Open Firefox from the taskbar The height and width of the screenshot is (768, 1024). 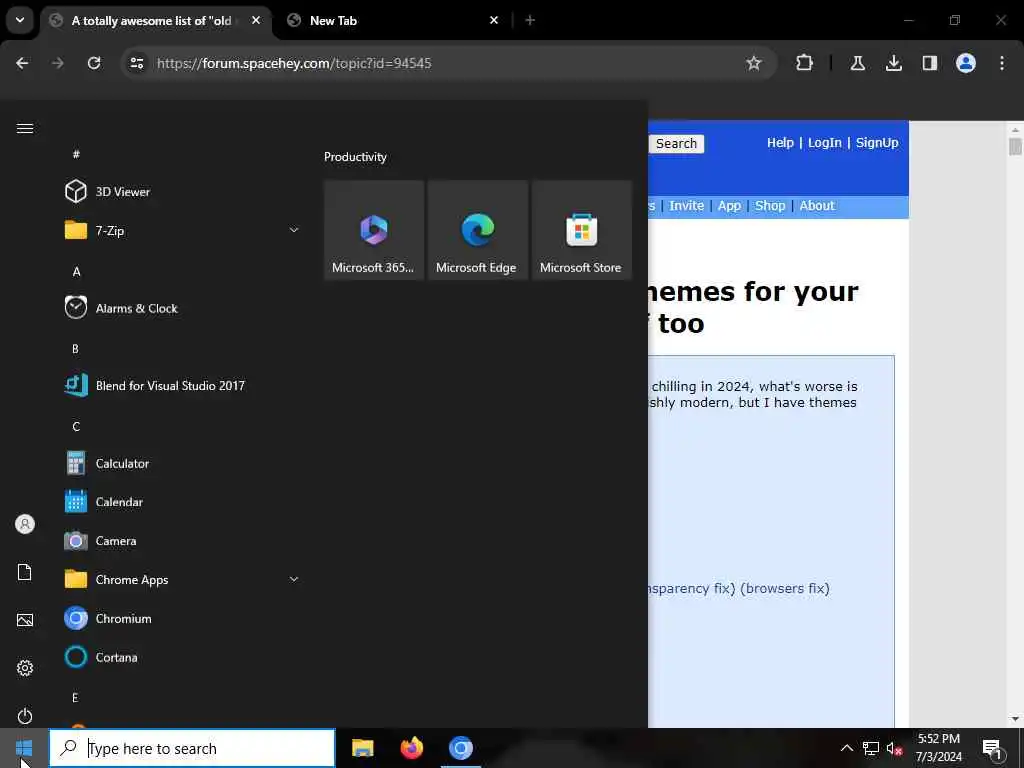pos(411,748)
